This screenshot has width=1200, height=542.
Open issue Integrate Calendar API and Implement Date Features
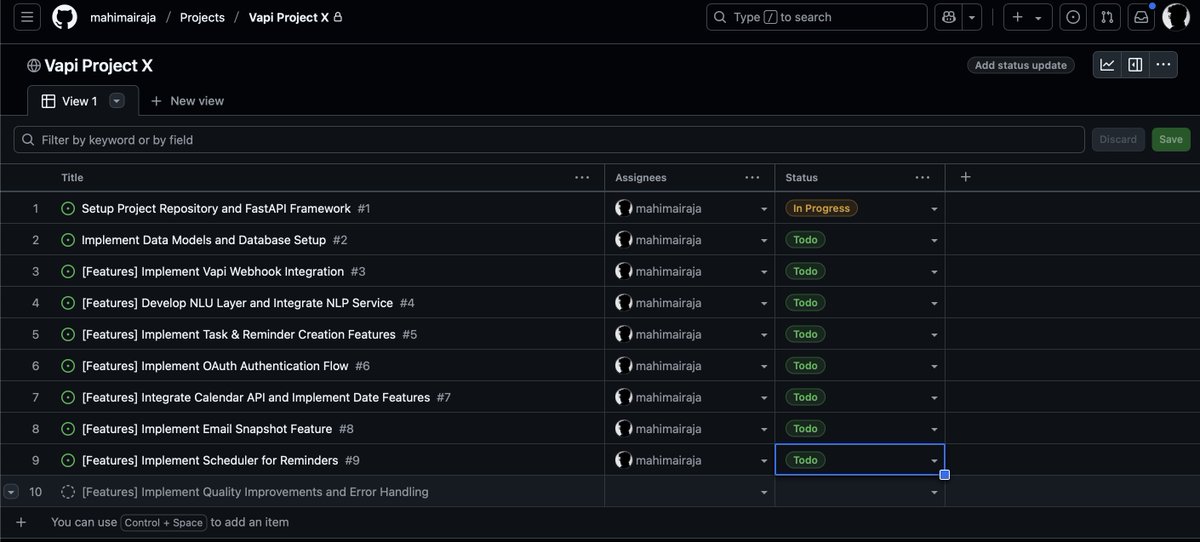pos(256,397)
